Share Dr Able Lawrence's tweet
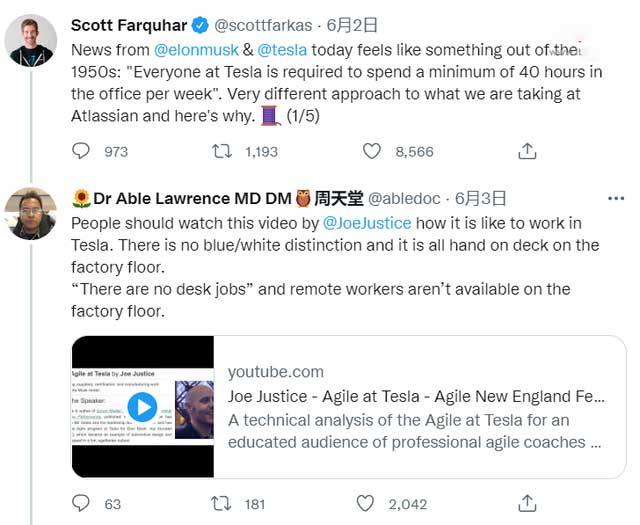640x525 pixels. pyautogui.click(x=526, y=503)
